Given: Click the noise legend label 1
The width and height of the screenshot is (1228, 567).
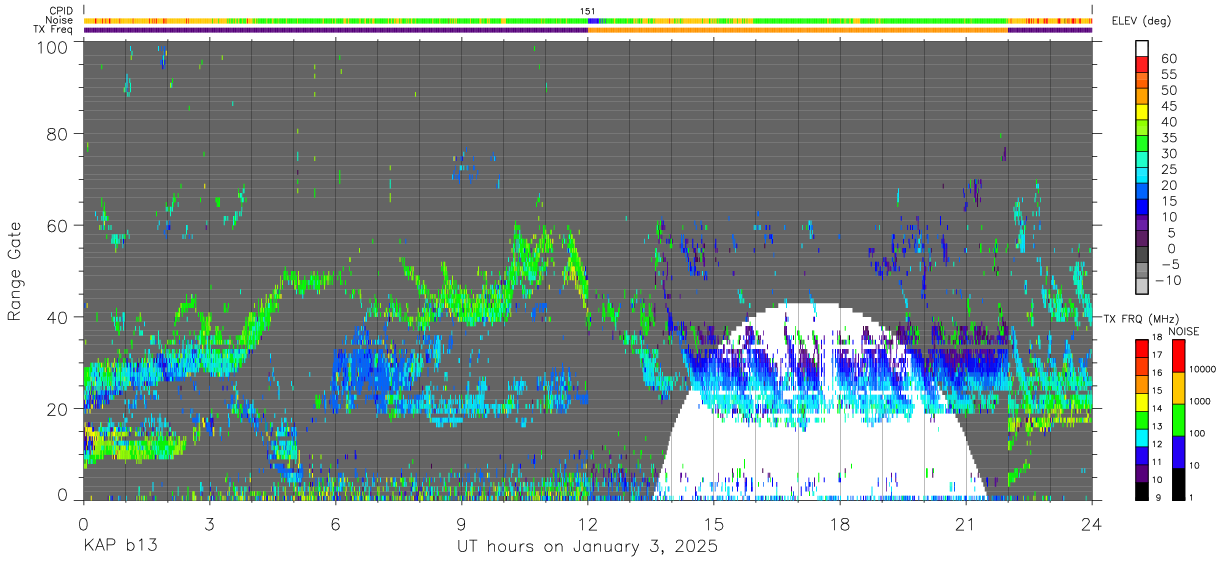Looking at the screenshot, I should [x=1189, y=497].
